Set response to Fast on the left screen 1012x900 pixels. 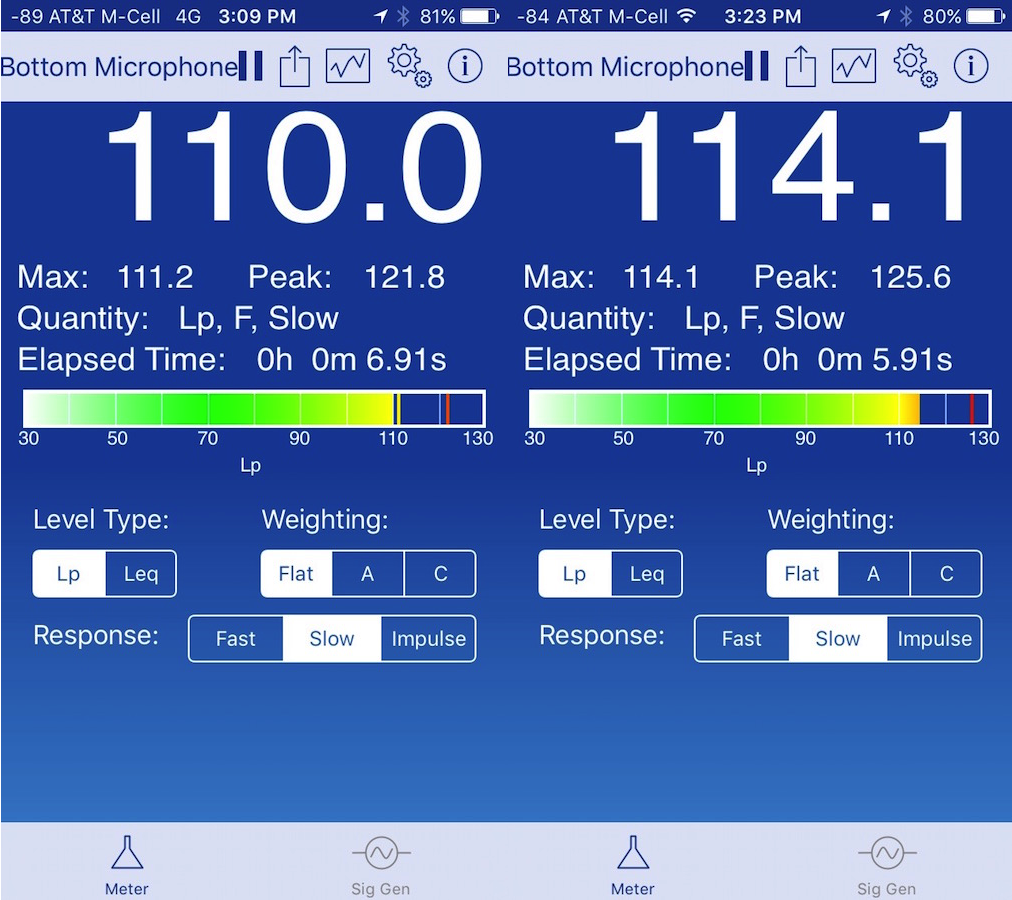pos(236,639)
